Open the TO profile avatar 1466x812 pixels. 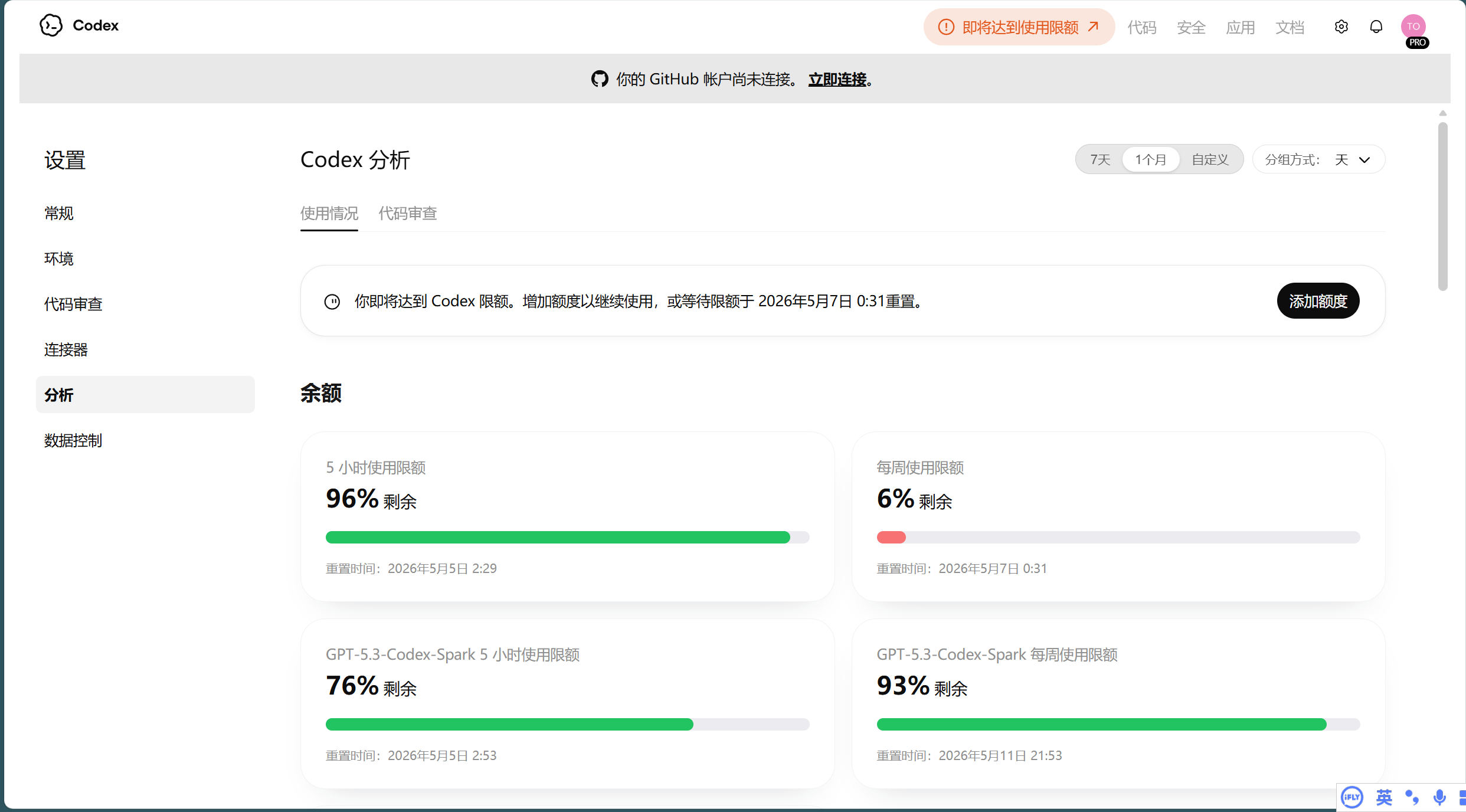coord(1413,26)
